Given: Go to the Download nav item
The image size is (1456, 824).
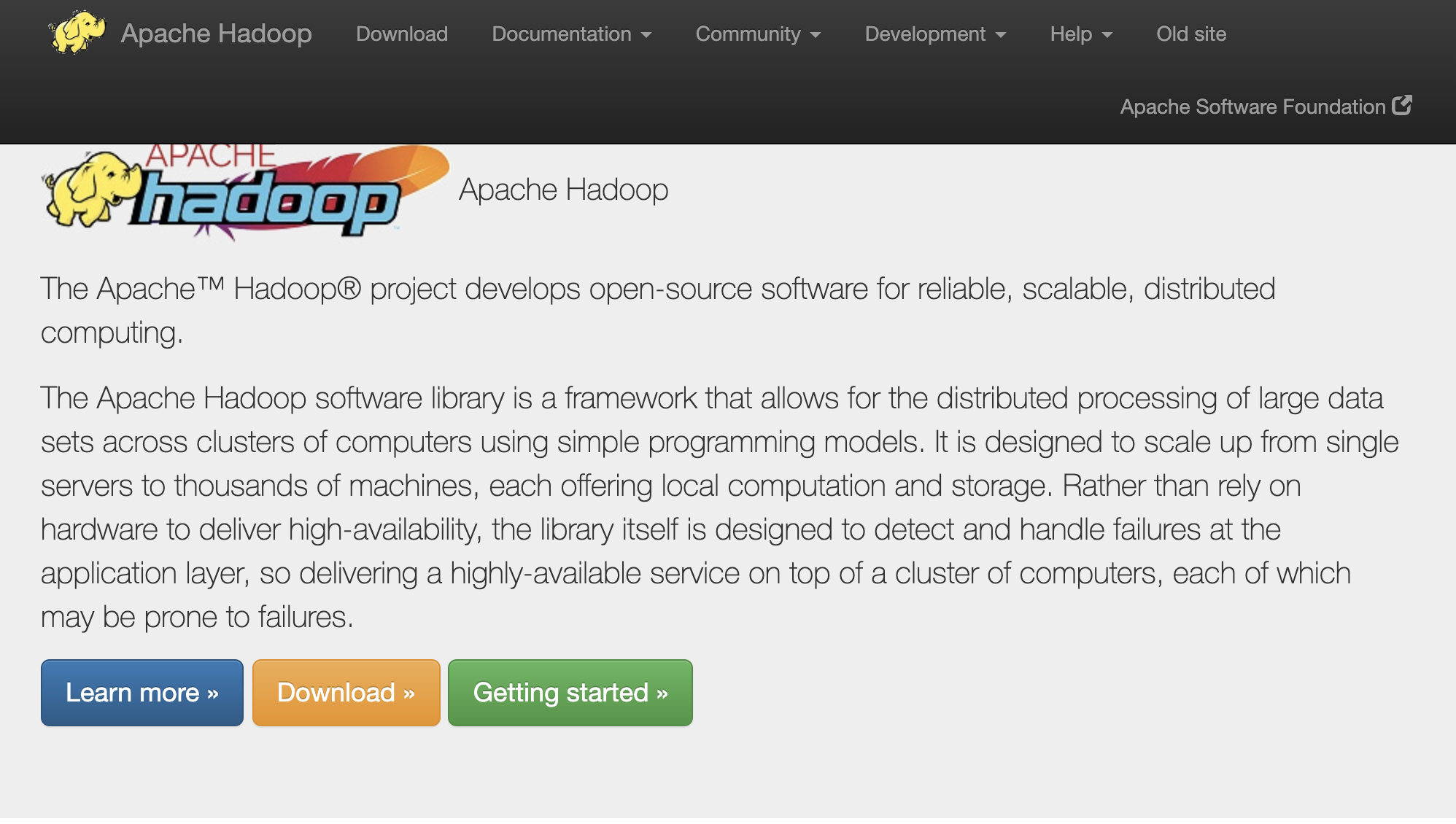Looking at the screenshot, I should pyautogui.click(x=402, y=34).
